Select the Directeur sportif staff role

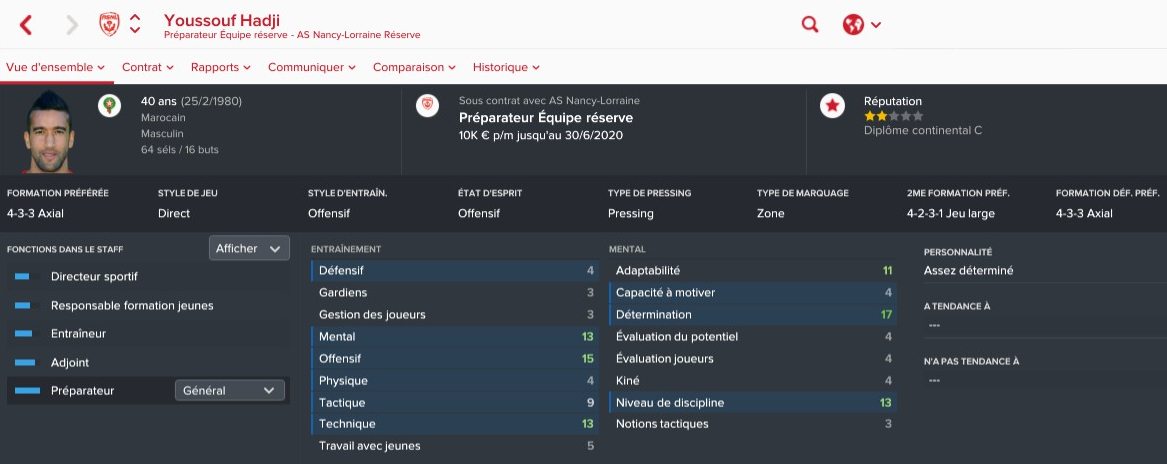click(94, 277)
